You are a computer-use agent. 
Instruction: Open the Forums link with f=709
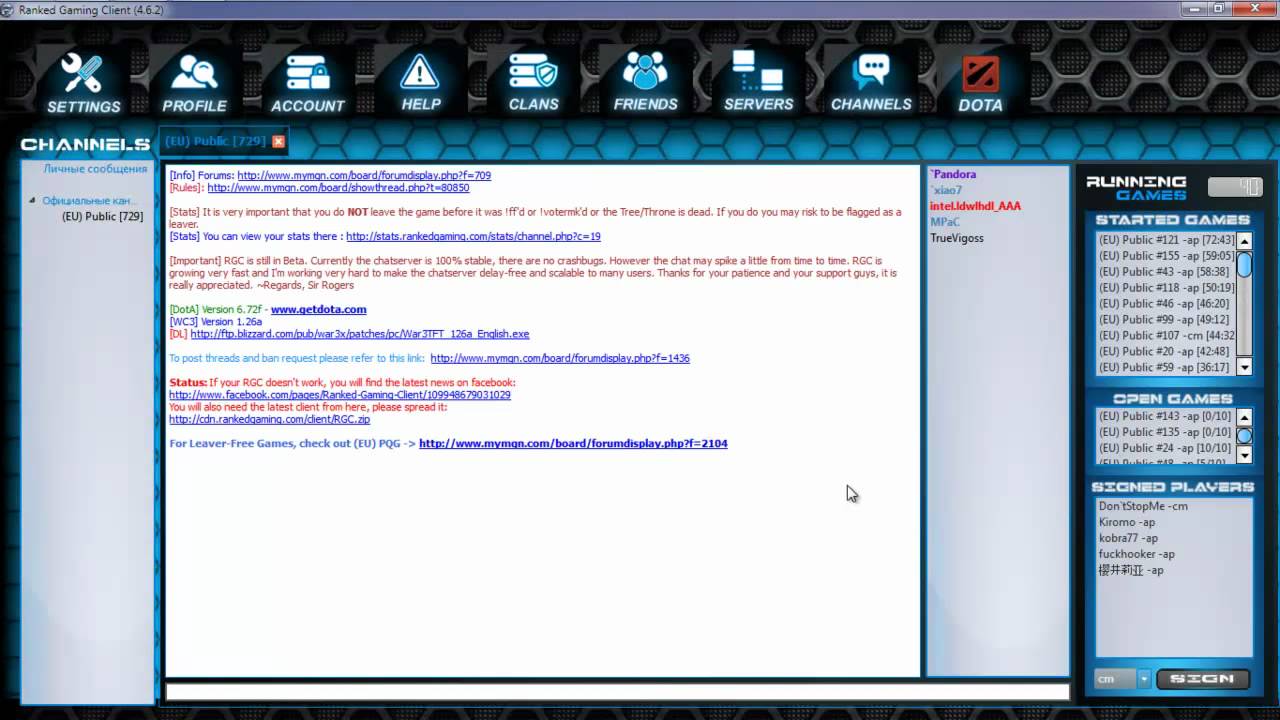tap(364, 175)
